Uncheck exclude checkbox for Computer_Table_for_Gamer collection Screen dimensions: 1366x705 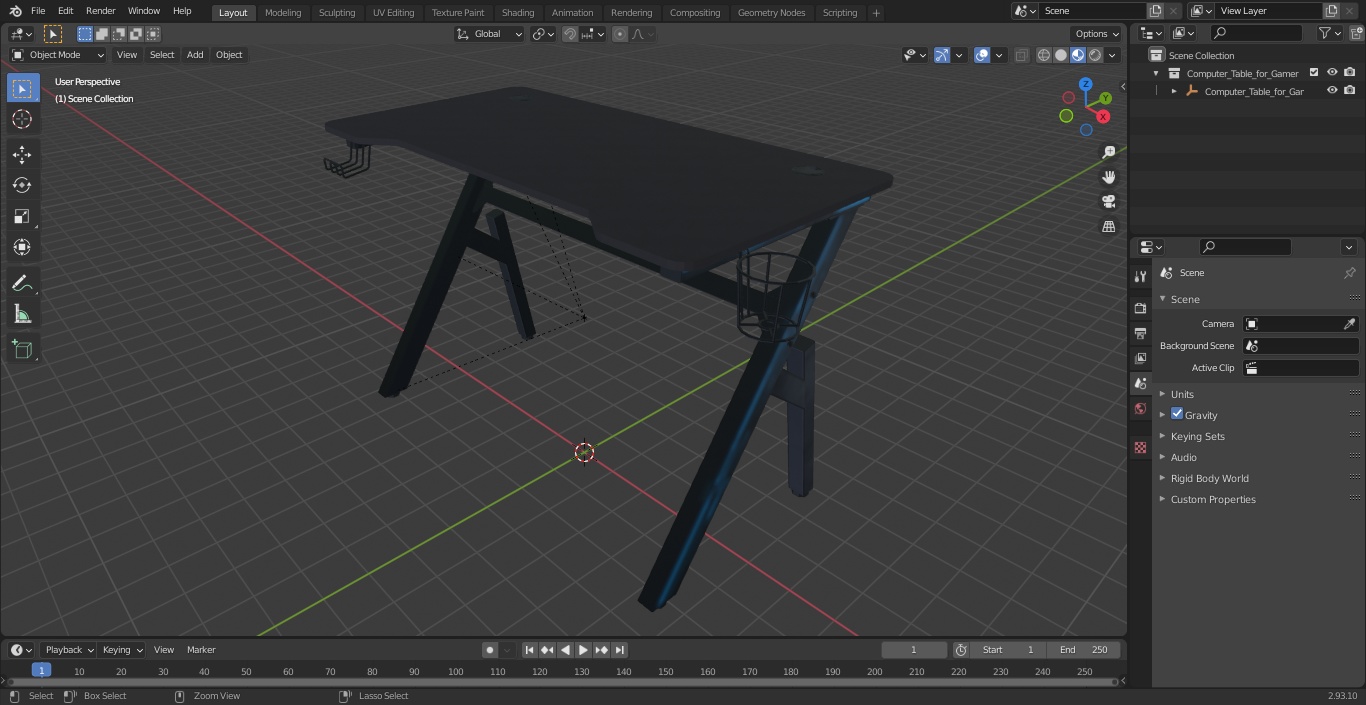[x=1314, y=72]
